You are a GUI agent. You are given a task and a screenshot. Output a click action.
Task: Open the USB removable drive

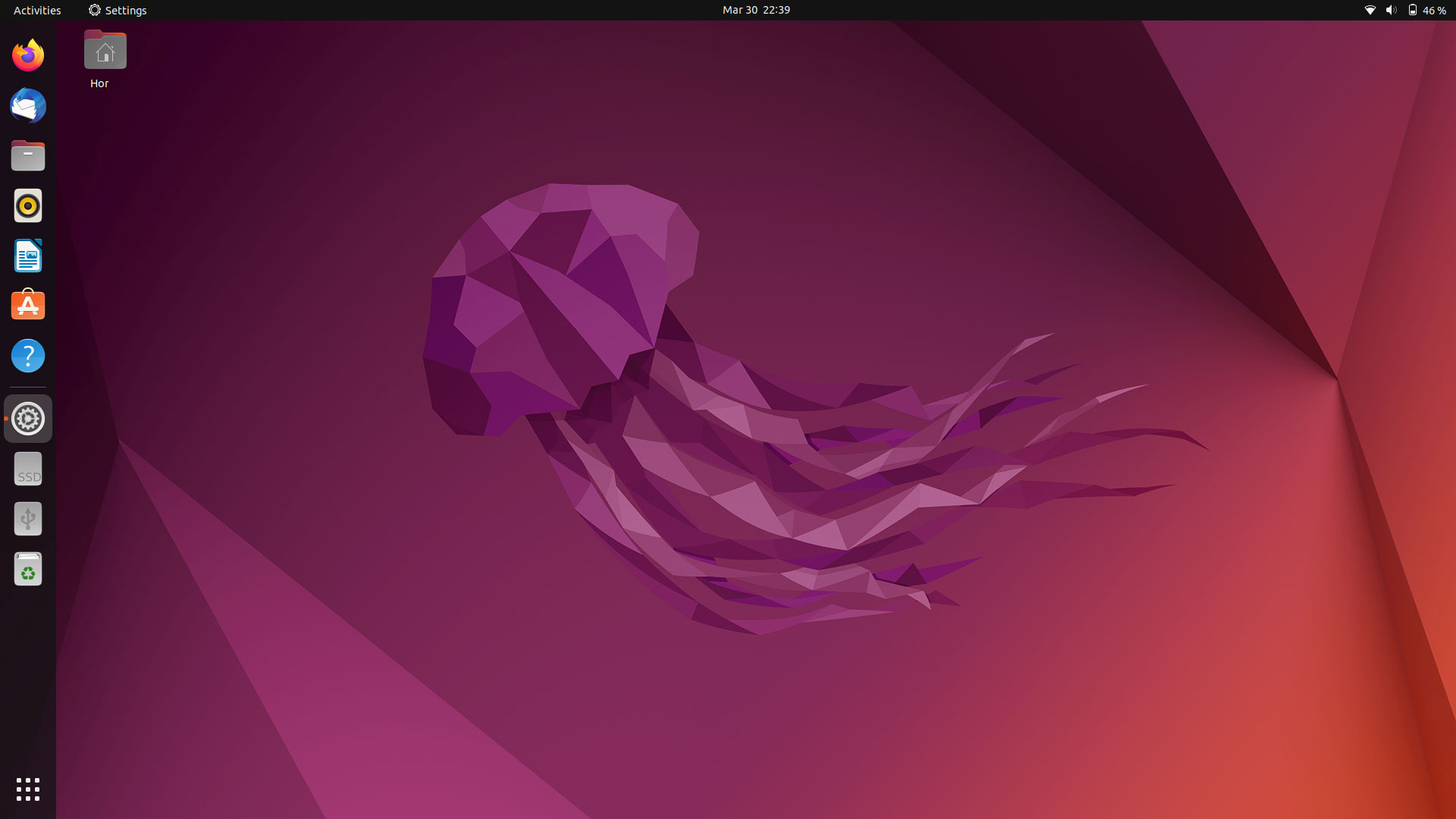point(27,519)
